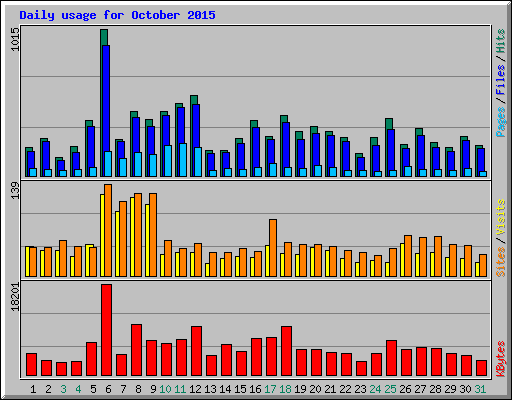The height and width of the screenshot is (400, 512).
Task: Click the red KBytes bar for day 1
Action: pos(31,364)
